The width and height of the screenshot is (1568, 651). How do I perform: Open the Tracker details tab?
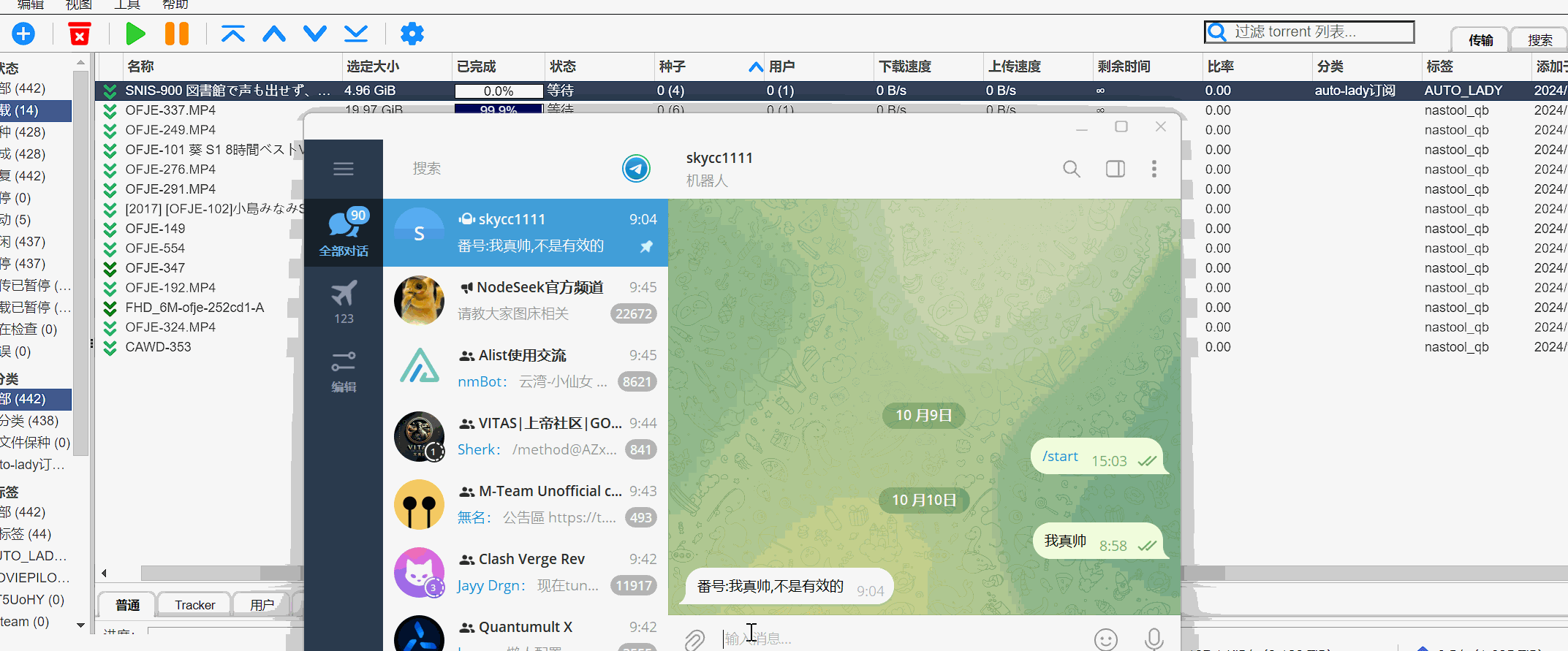[x=194, y=605]
